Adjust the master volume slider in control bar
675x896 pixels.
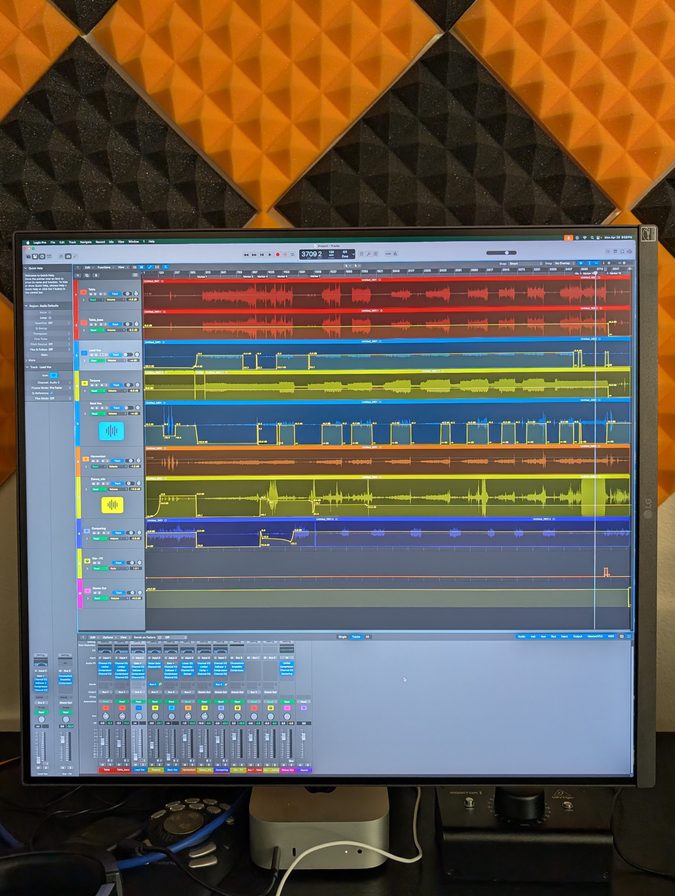coord(501,253)
